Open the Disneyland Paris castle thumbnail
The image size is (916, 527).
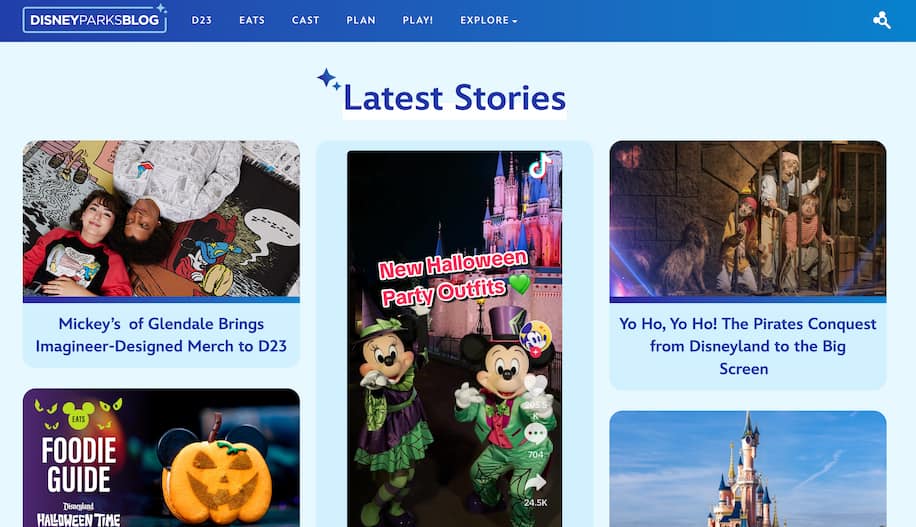(748, 469)
